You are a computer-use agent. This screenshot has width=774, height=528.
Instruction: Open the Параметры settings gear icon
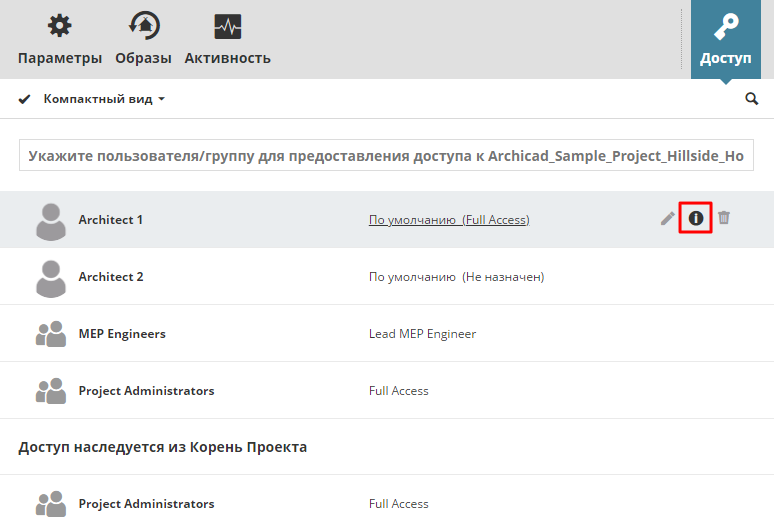[60, 27]
